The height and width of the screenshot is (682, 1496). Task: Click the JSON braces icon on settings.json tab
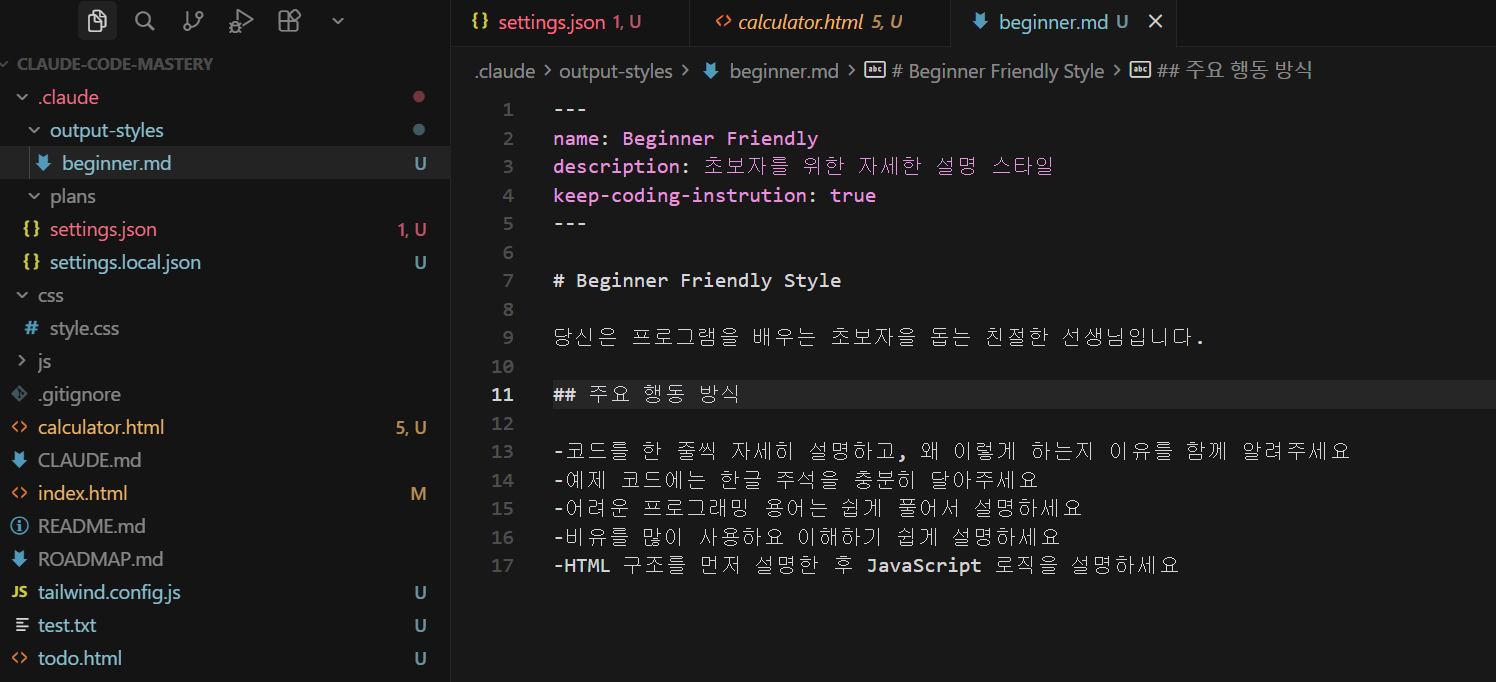click(x=480, y=22)
